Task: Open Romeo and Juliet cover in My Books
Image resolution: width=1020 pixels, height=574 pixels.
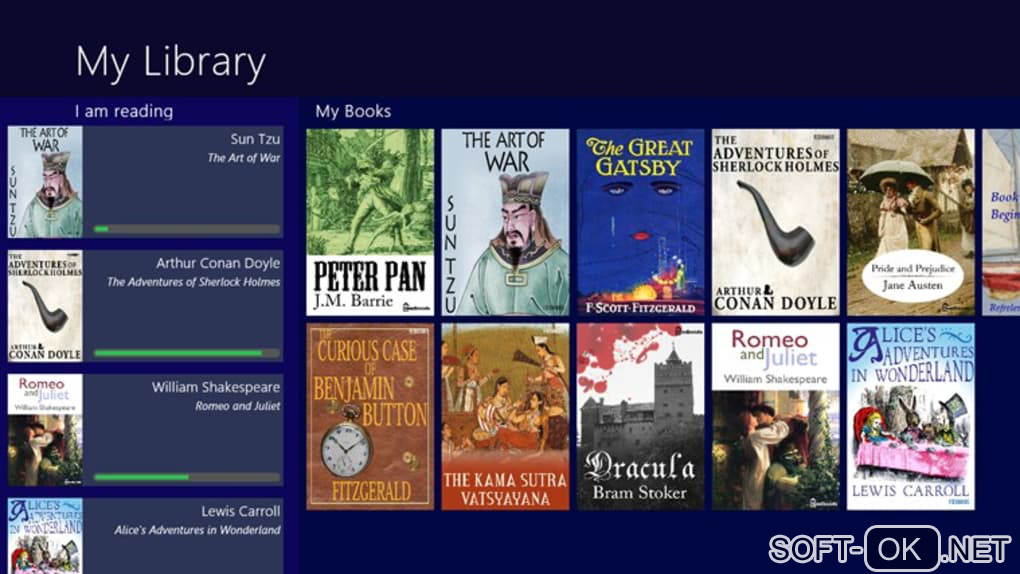Action: (x=775, y=417)
